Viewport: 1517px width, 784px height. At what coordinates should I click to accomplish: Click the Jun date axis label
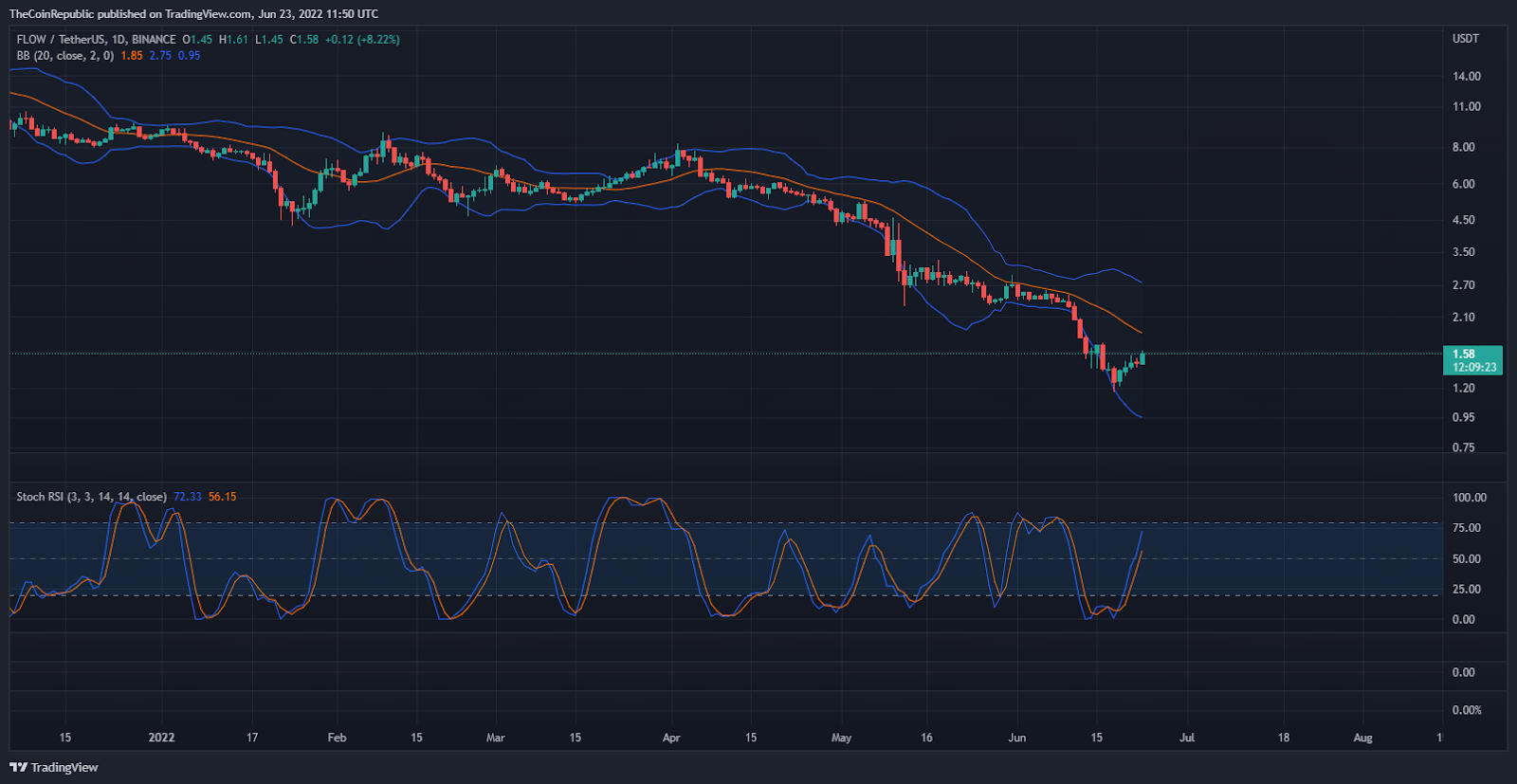[1017, 738]
